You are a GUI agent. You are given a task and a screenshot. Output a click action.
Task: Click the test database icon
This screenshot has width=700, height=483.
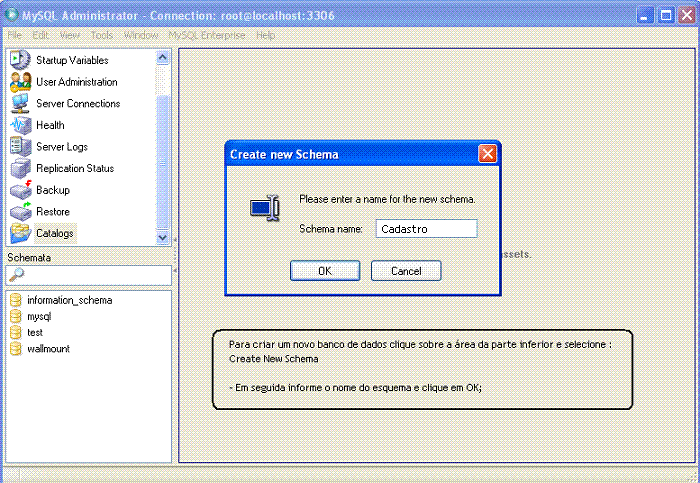tap(16, 332)
